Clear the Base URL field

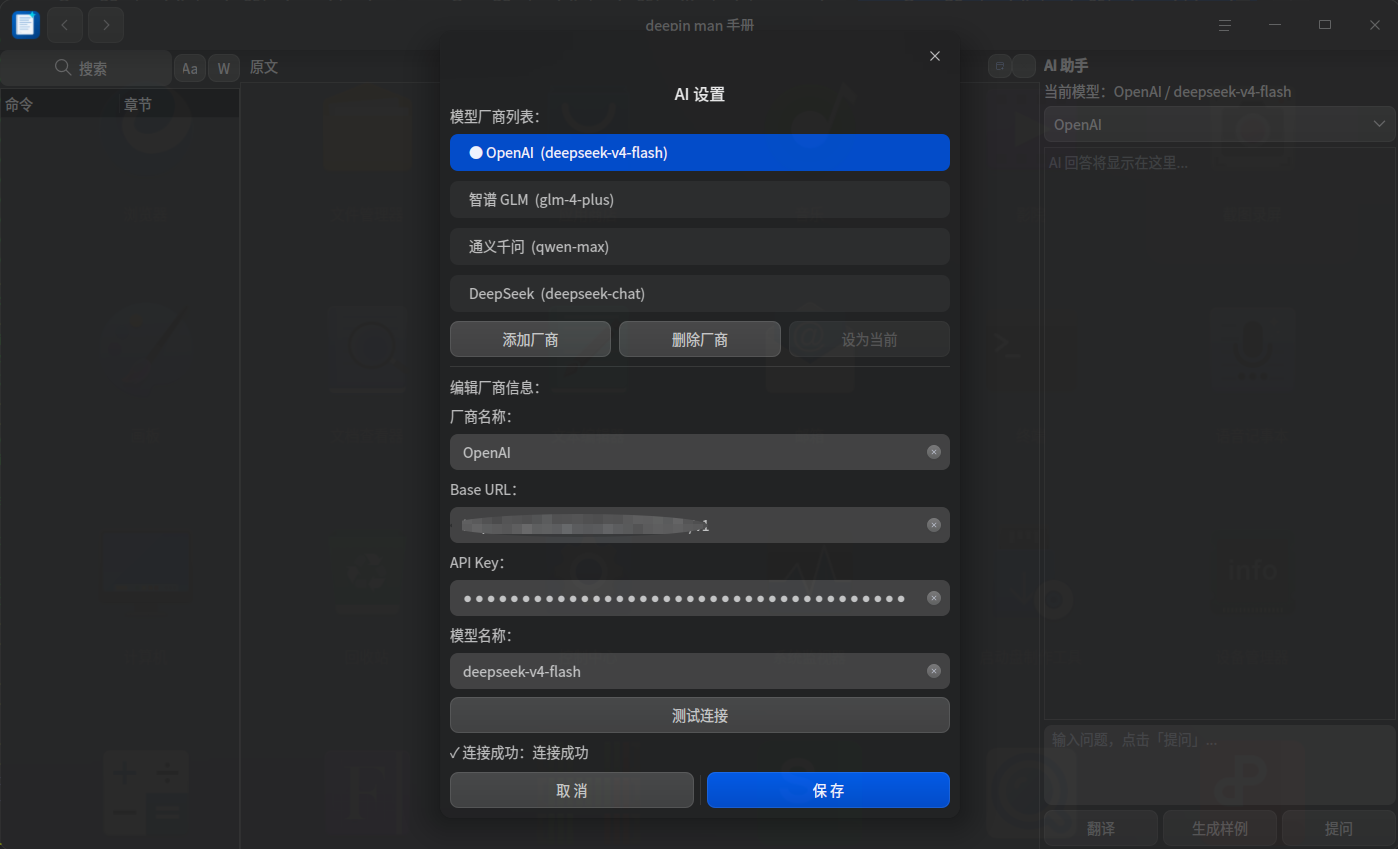pyautogui.click(x=934, y=525)
